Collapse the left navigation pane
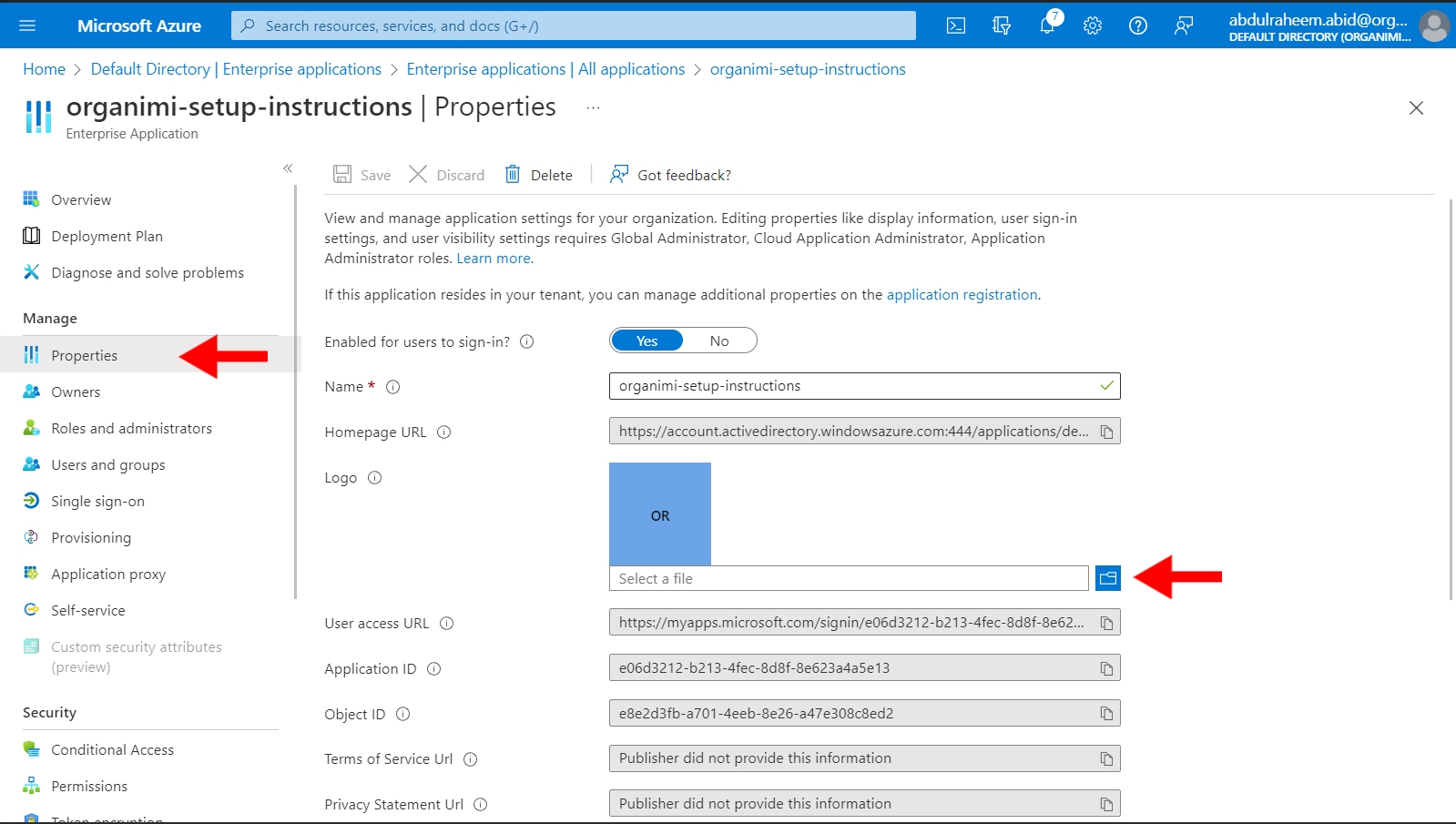 tap(288, 168)
